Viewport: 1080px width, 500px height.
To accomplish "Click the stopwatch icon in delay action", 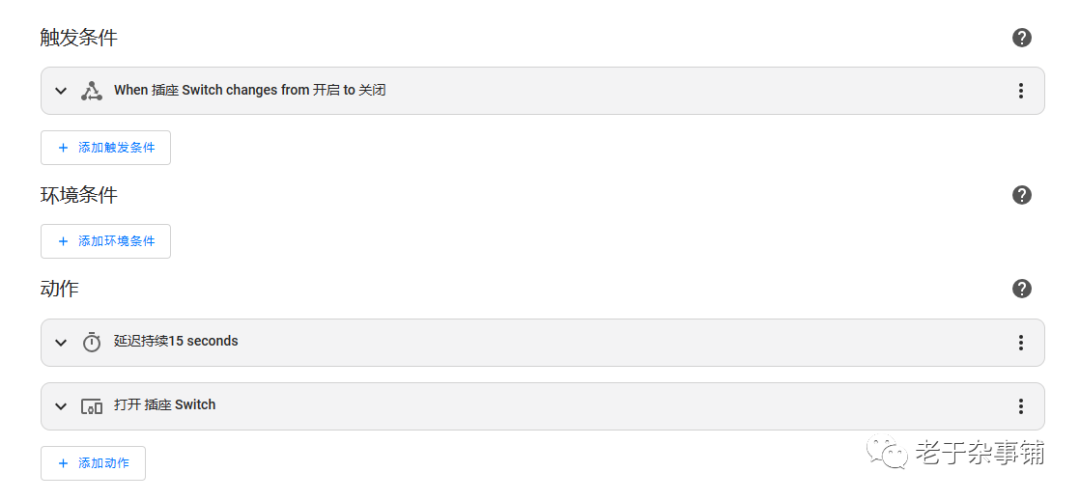I will pyautogui.click(x=92, y=342).
